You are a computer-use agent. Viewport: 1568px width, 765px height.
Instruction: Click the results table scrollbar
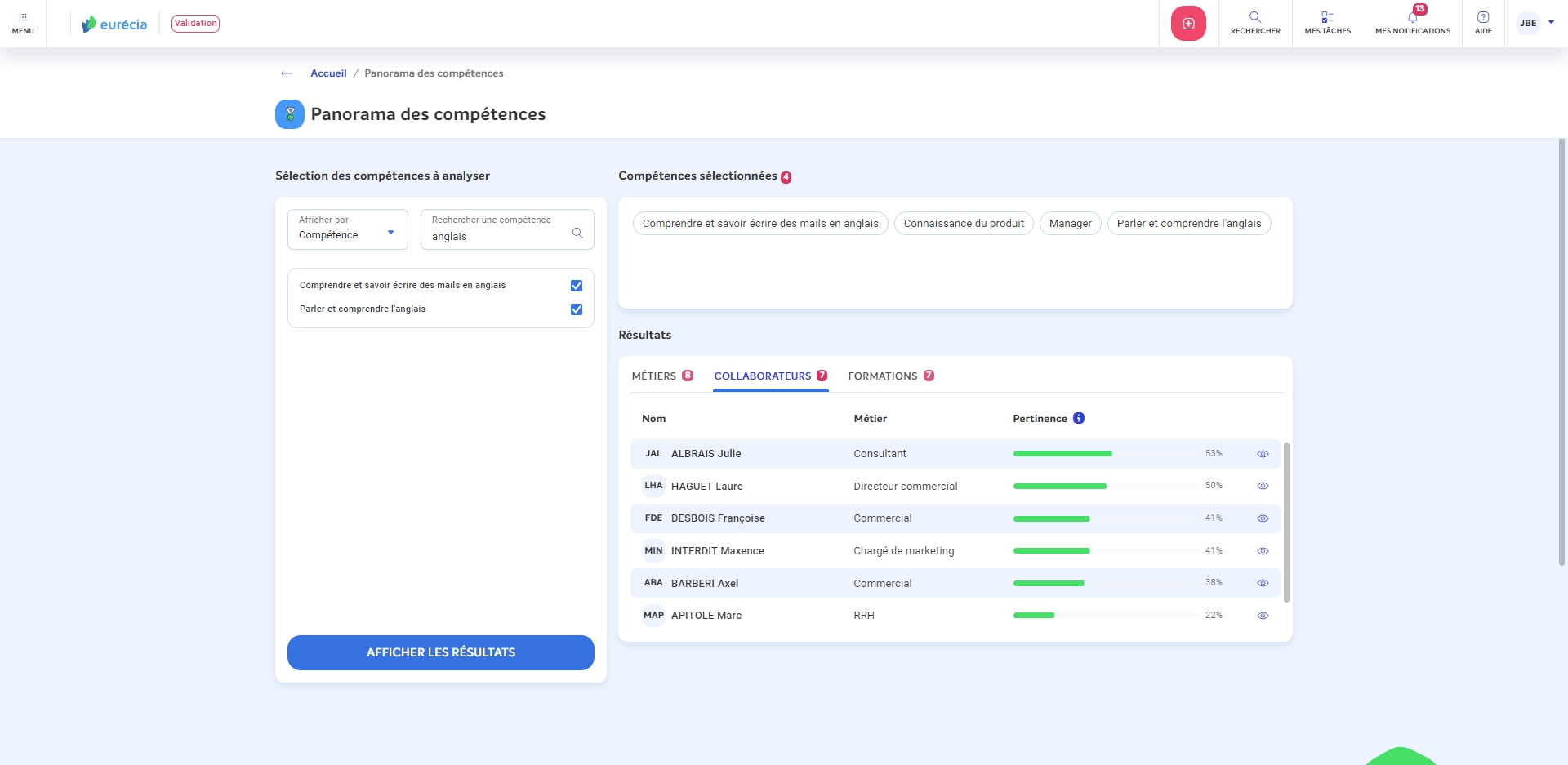1286,523
